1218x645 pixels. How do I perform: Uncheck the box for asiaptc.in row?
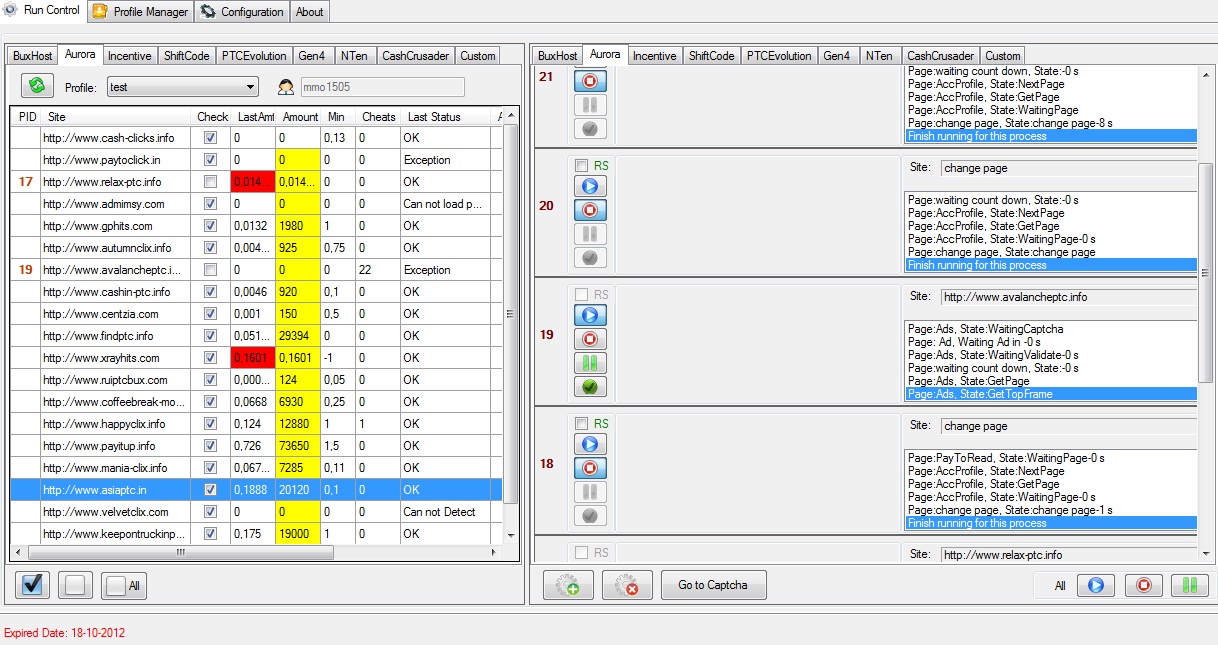[210, 490]
